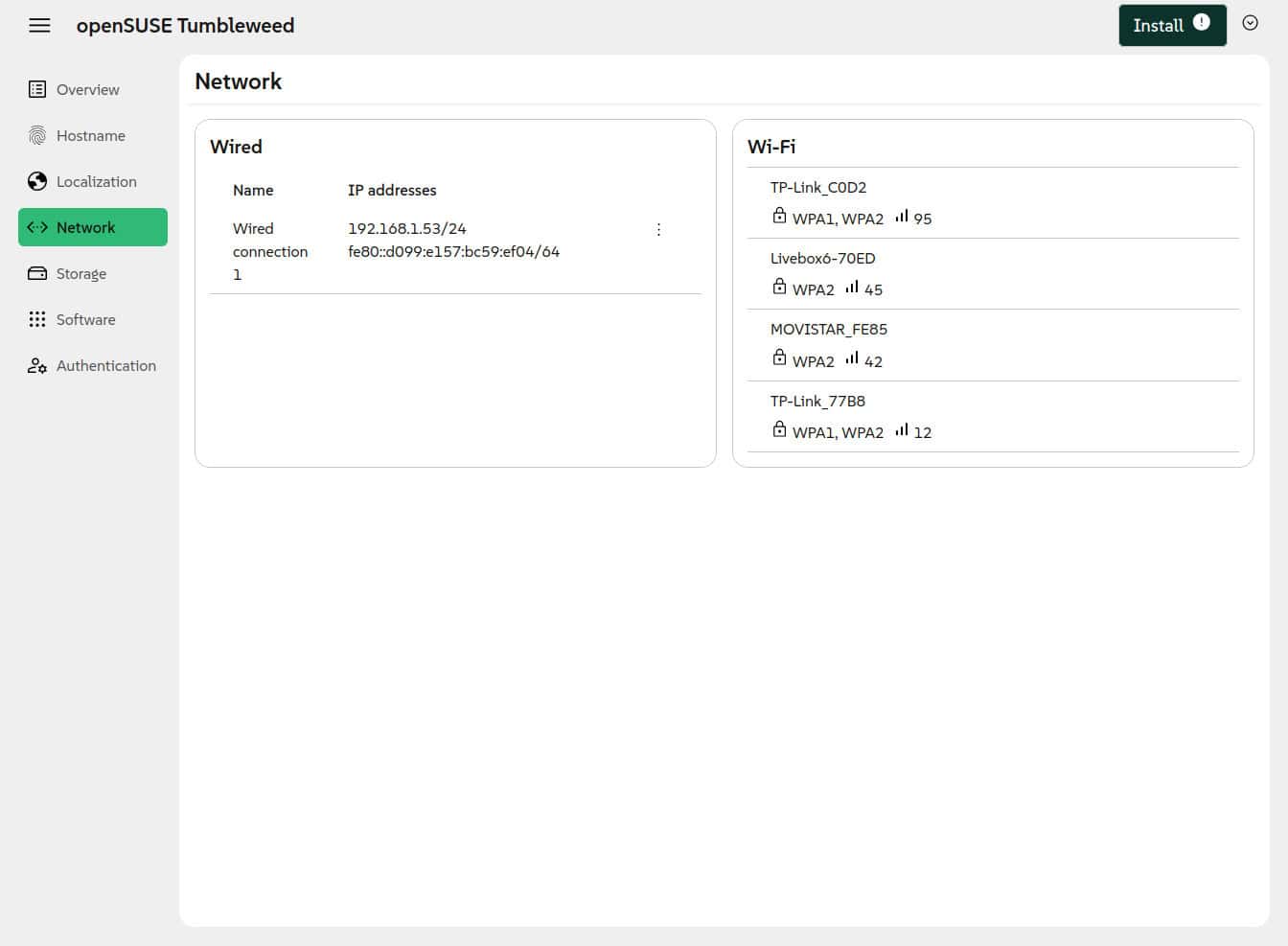Click the Storage drive icon
The image size is (1288, 946).
37,274
